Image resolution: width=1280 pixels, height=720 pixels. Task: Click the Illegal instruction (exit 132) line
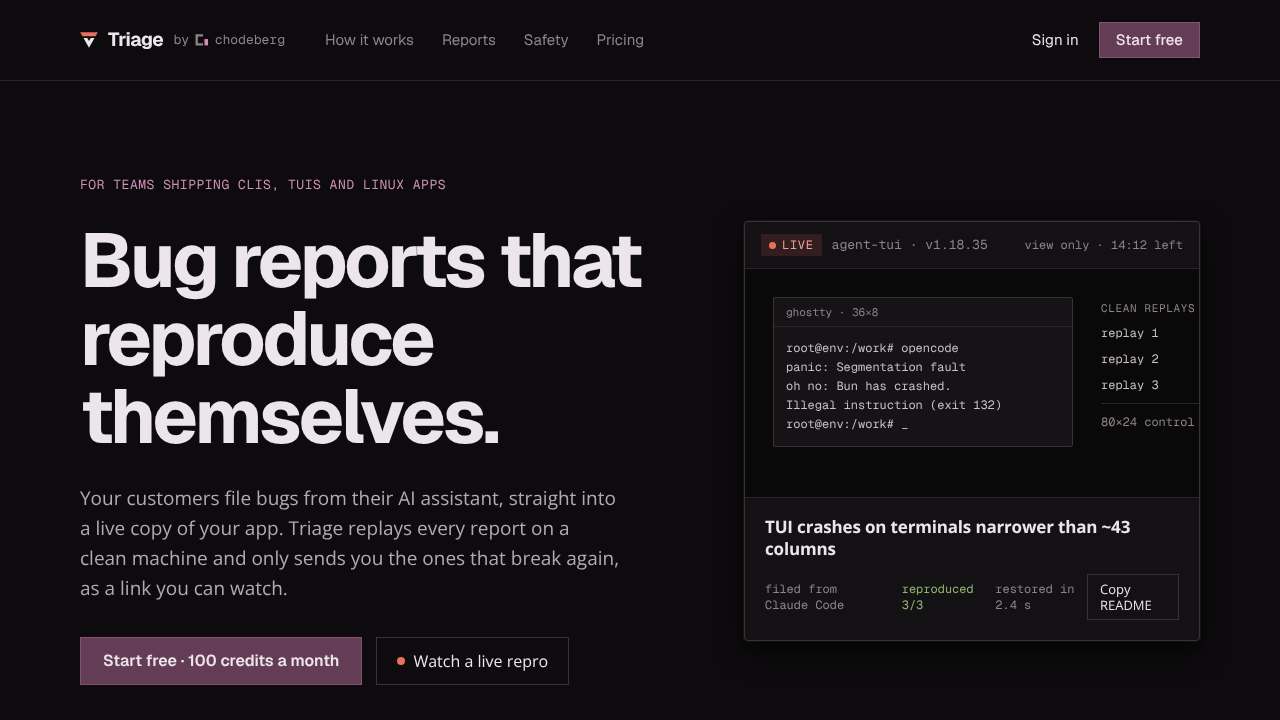[894, 405]
